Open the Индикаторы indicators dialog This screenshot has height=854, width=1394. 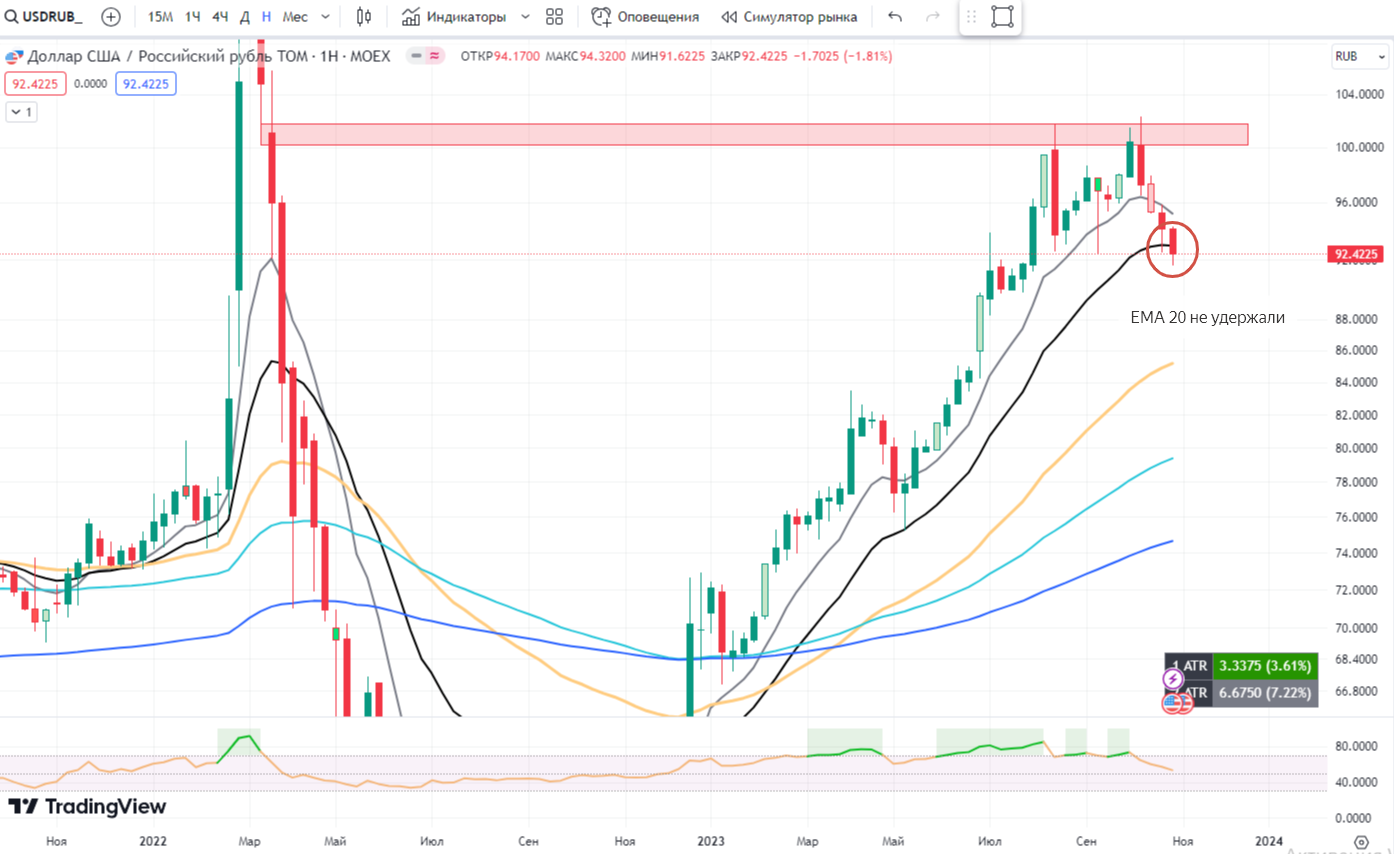[x=456, y=17]
